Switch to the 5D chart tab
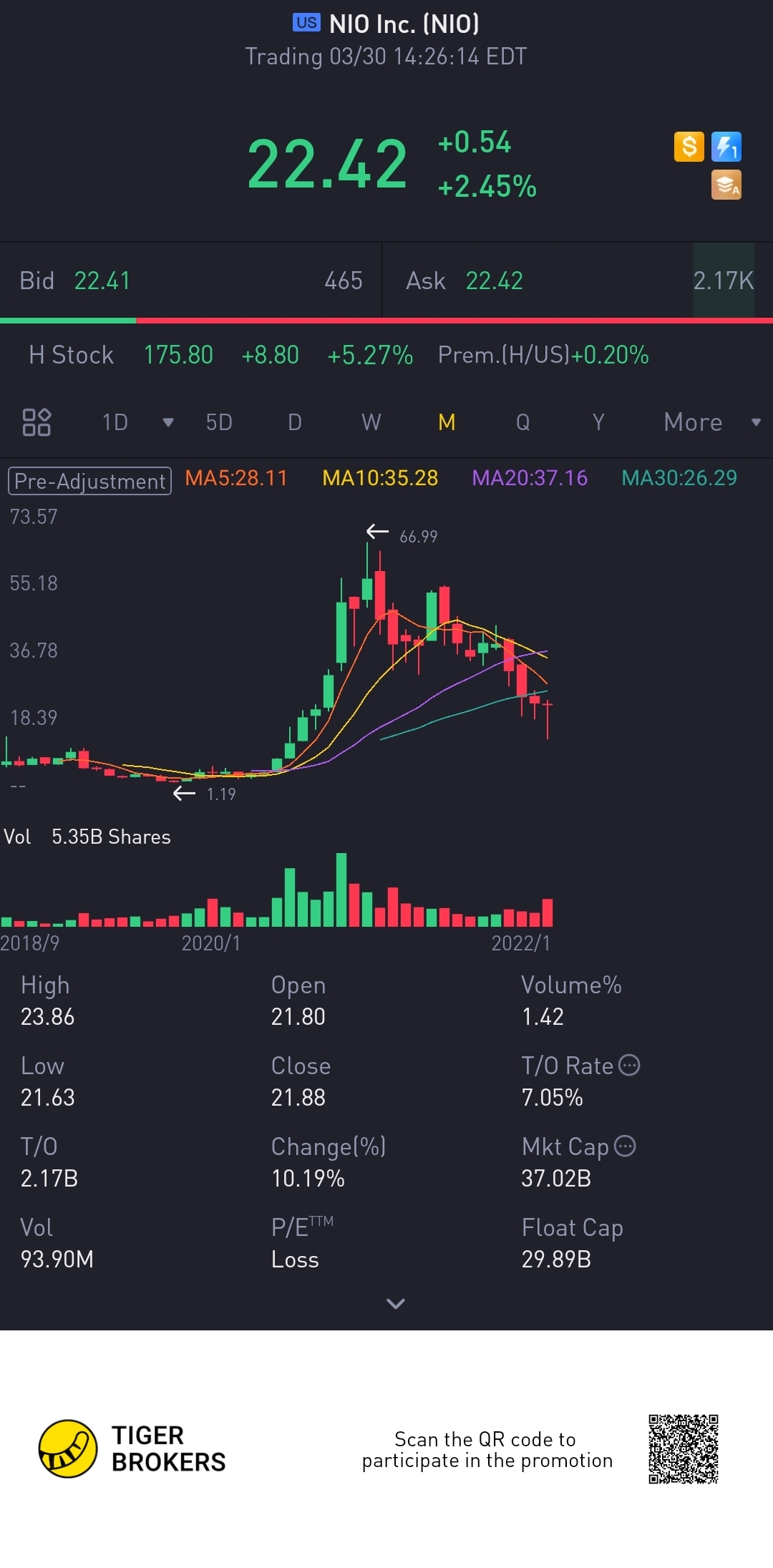The height and width of the screenshot is (1568, 773). pos(219,422)
